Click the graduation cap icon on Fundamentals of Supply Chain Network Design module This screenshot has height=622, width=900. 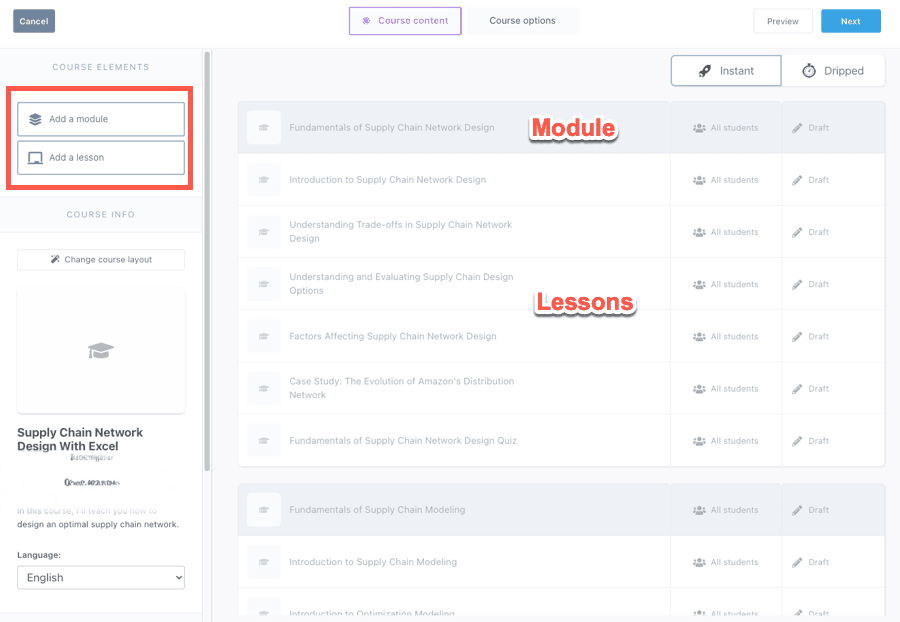[264, 128]
